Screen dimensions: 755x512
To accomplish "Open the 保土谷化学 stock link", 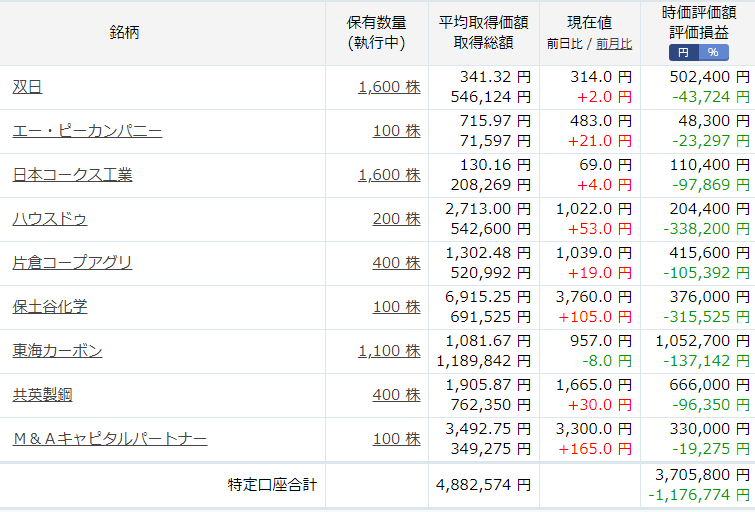I will pyautogui.click(x=50, y=307).
